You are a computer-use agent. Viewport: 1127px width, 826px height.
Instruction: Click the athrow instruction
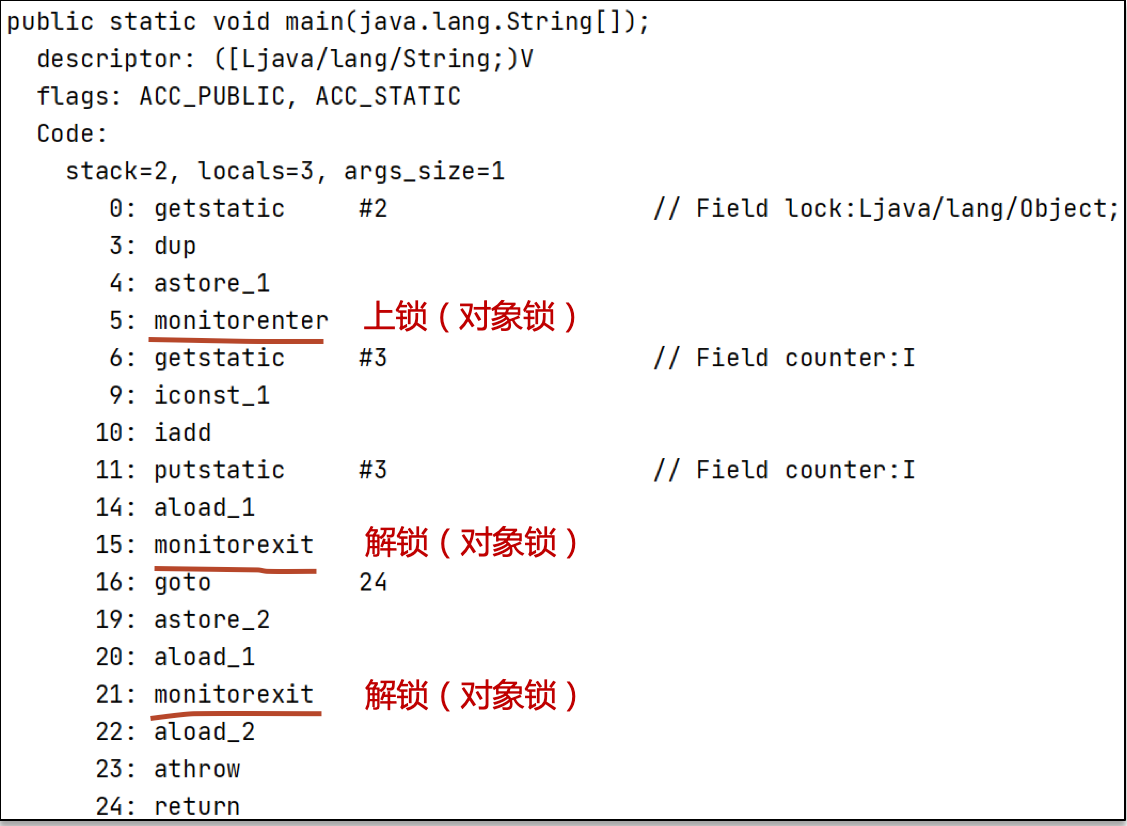click(197, 769)
